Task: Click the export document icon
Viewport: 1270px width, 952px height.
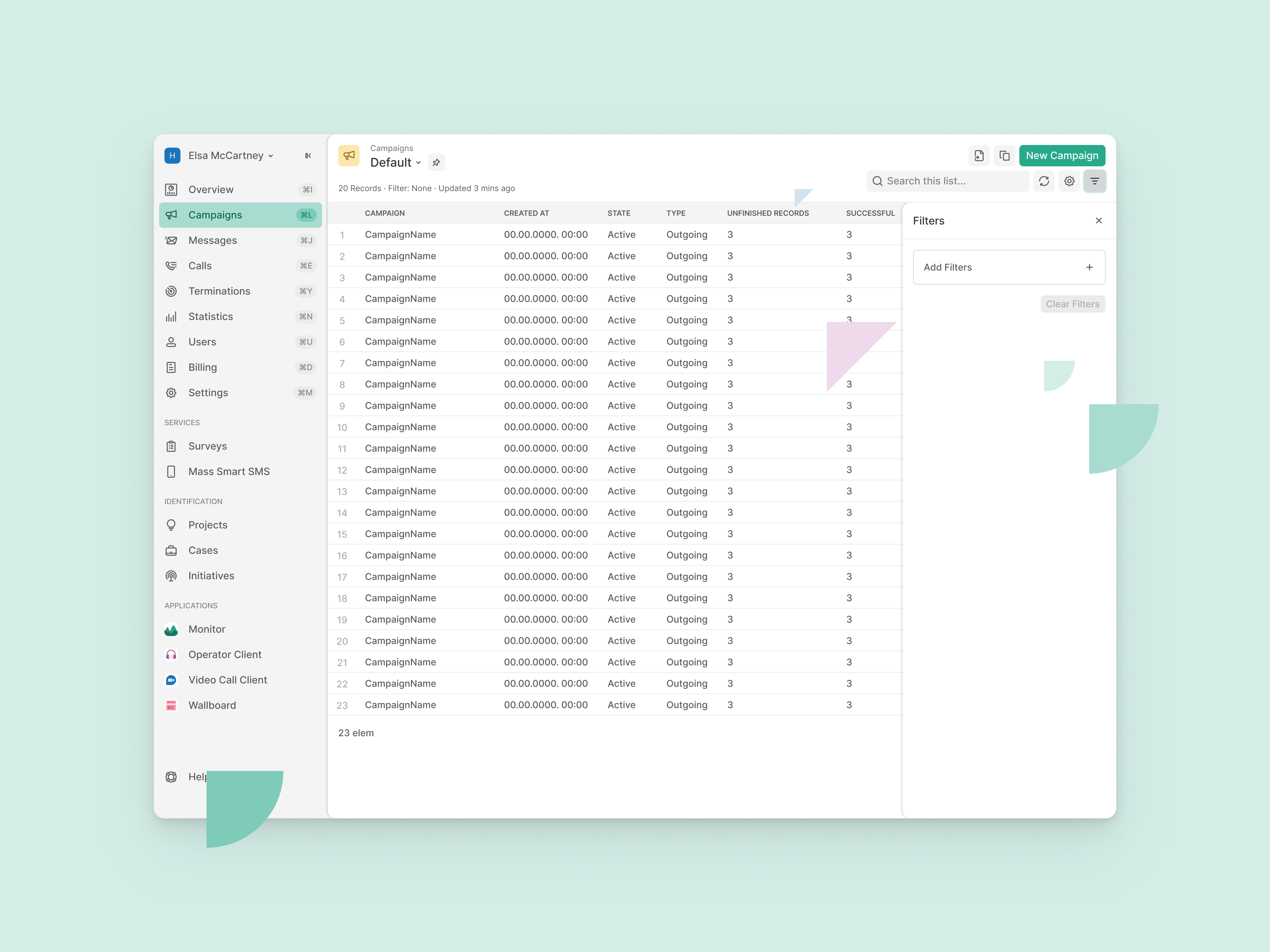Action: [979, 155]
